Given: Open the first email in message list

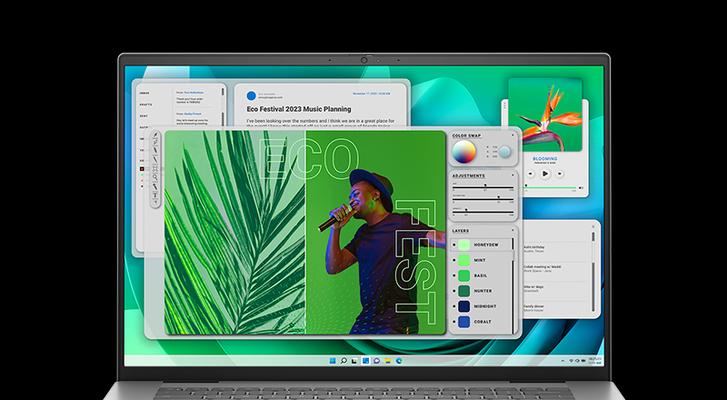Looking at the screenshot, I should [x=197, y=97].
